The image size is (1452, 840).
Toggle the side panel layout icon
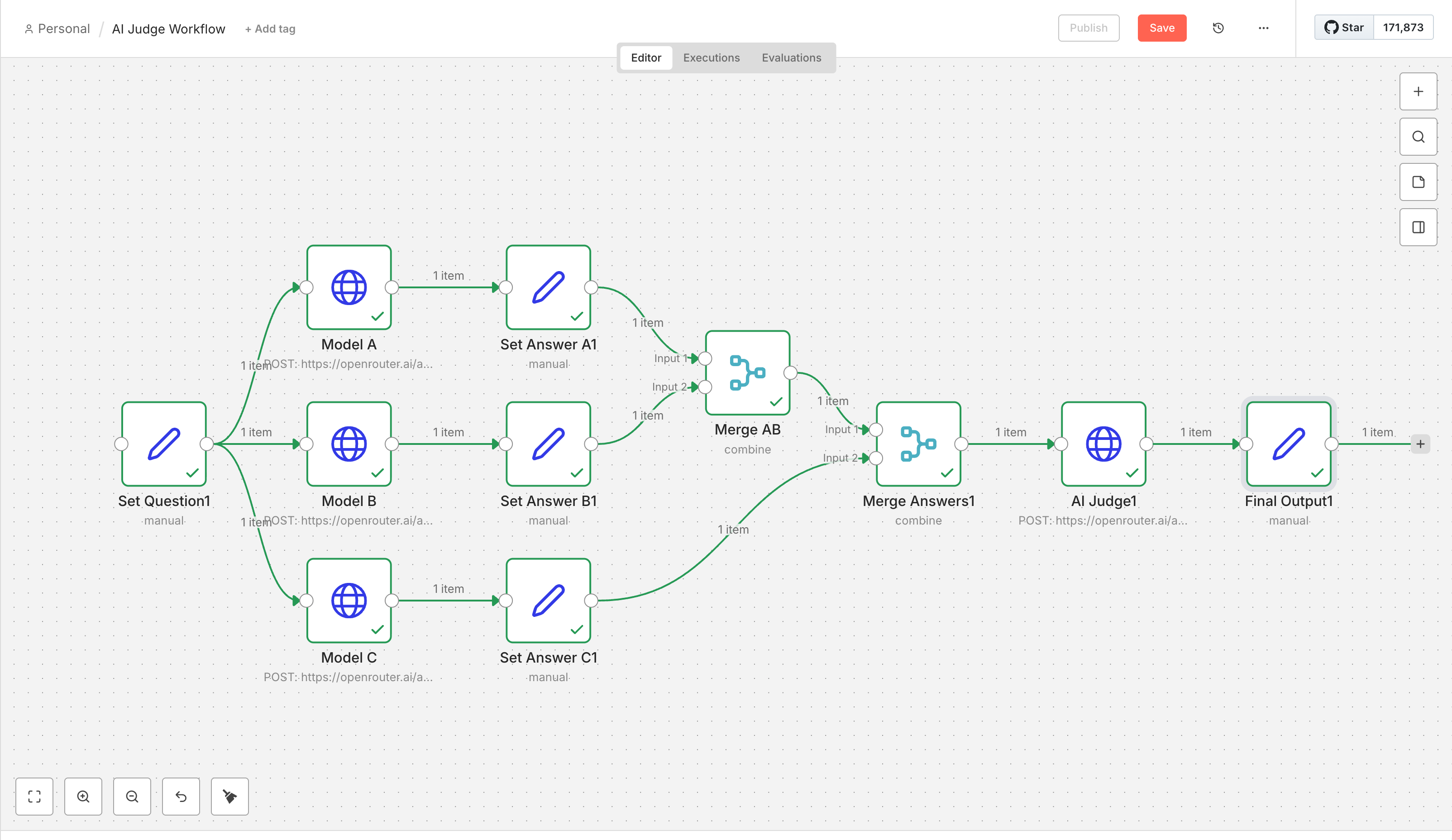pos(1418,227)
